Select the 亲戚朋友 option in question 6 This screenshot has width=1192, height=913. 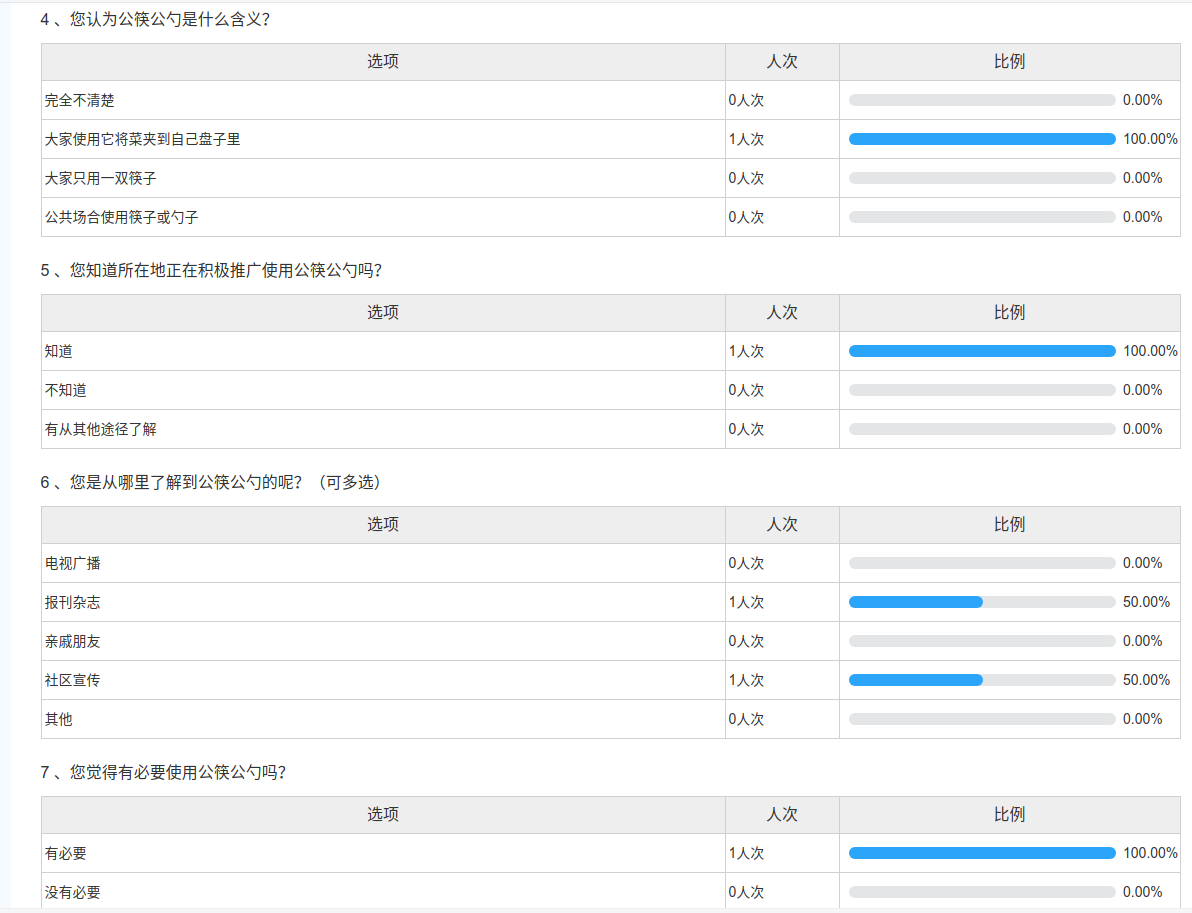point(73,641)
